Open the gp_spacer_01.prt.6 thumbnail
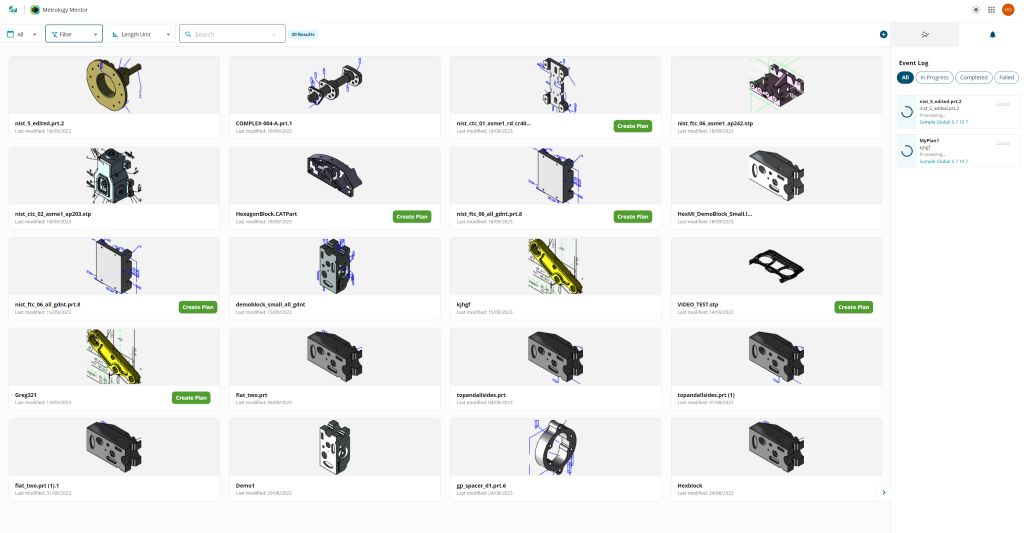The height and width of the screenshot is (533, 1024). (555, 446)
